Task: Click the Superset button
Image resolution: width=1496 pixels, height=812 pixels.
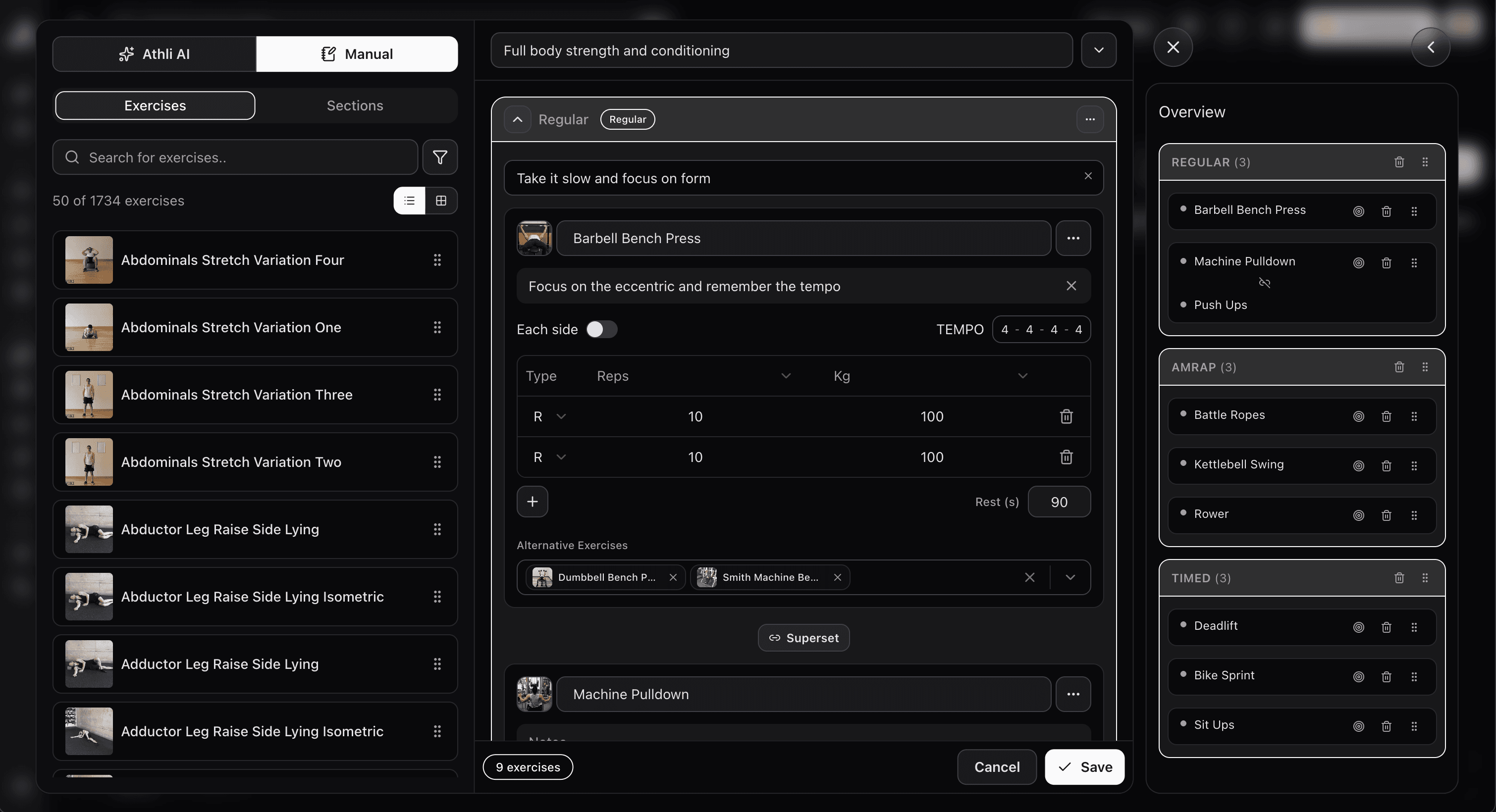Action: 803,637
